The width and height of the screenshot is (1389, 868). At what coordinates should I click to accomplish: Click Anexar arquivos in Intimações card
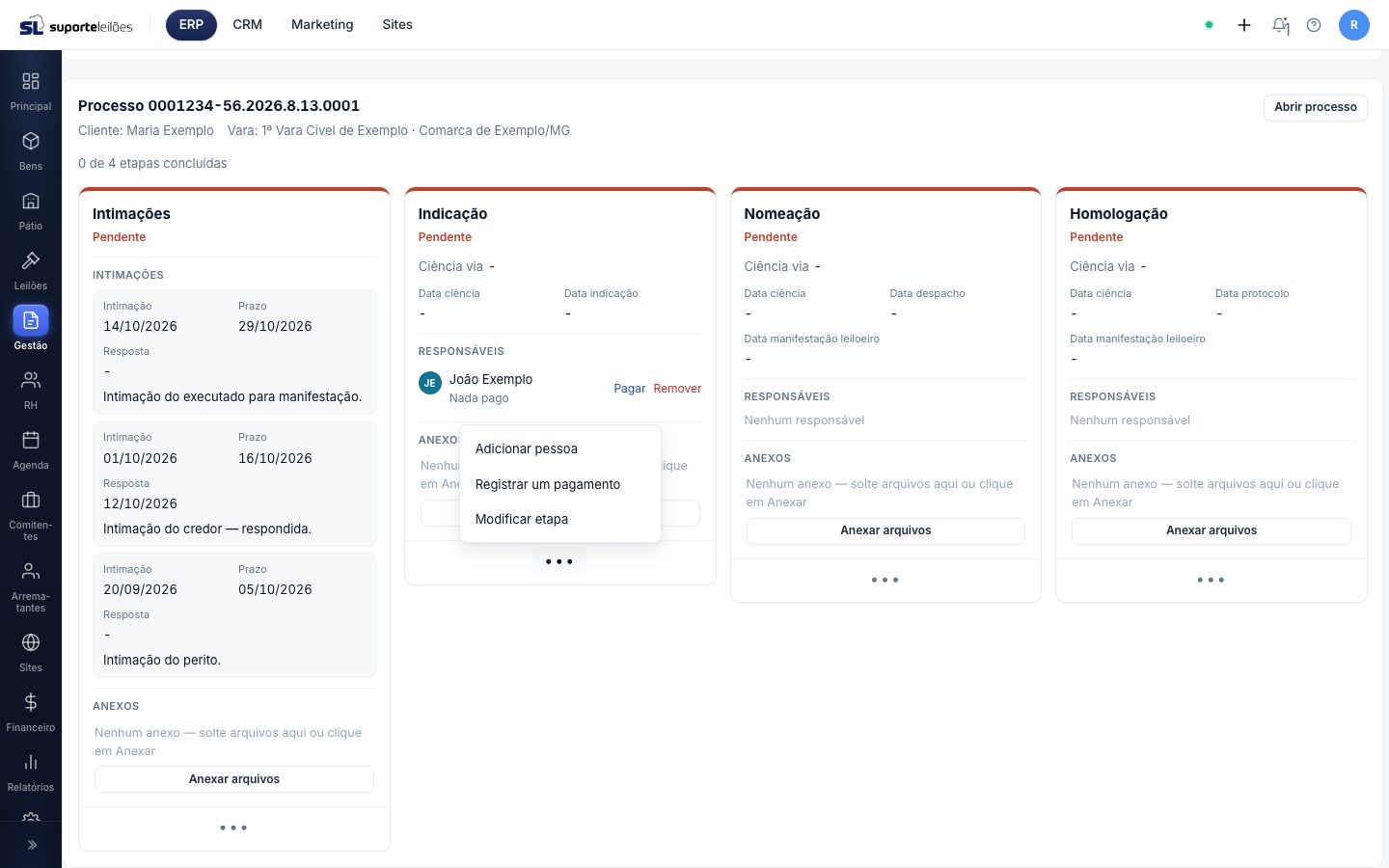coord(234,779)
